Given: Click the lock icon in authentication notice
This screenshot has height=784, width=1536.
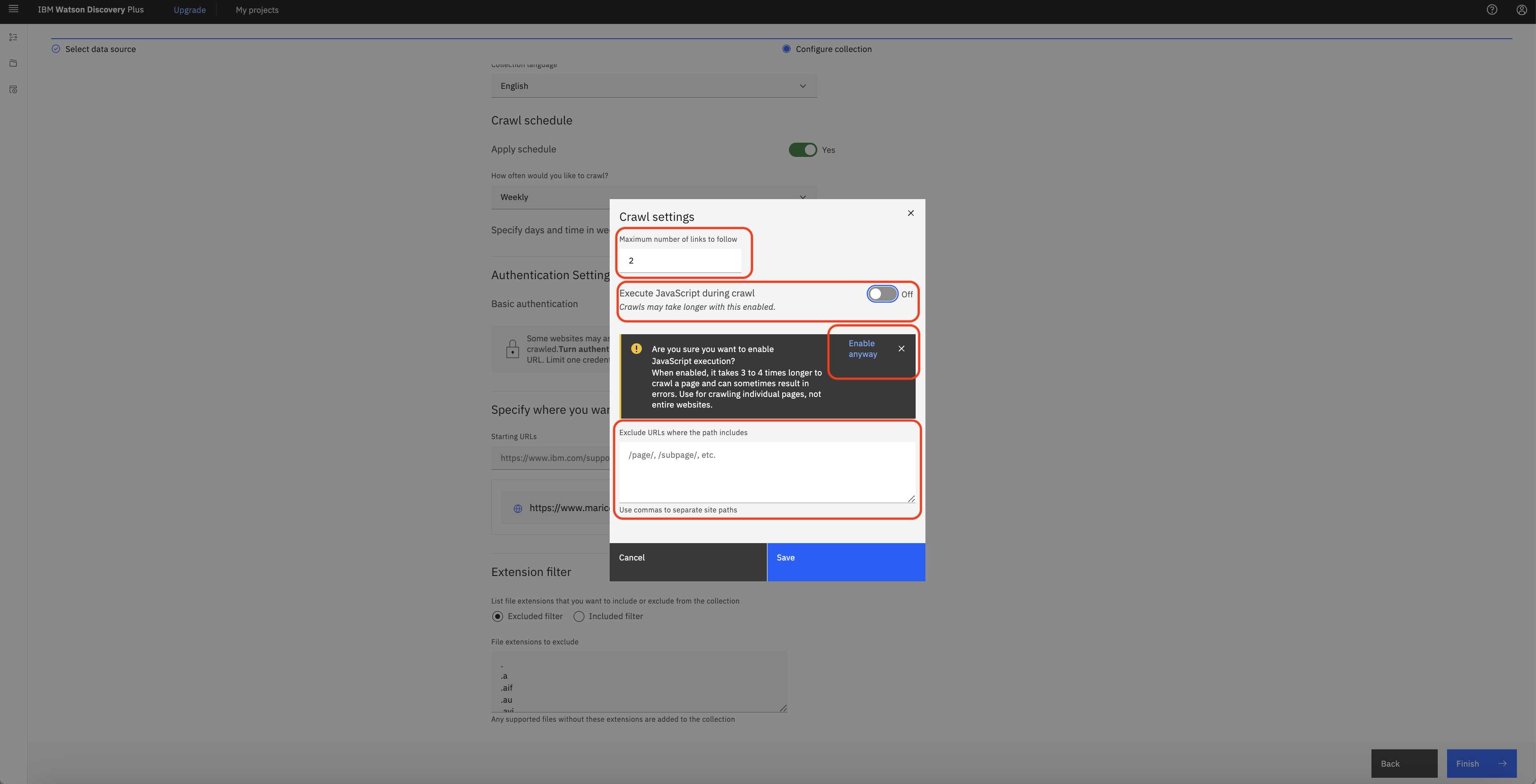Looking at the screenshot, I should point(512,348).
